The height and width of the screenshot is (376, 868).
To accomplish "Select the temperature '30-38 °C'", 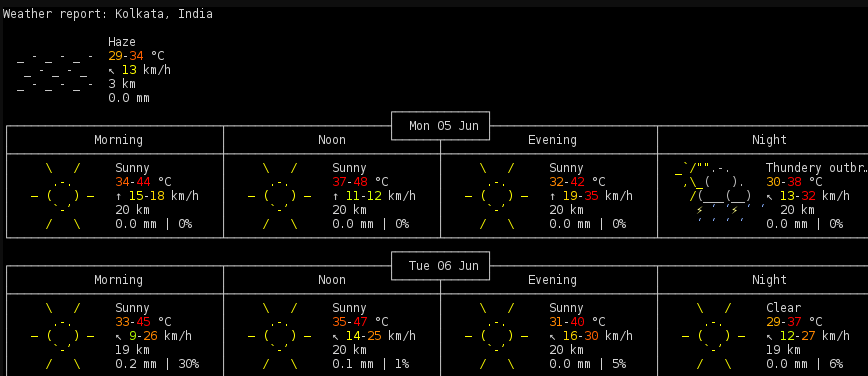I will (794, 182).
